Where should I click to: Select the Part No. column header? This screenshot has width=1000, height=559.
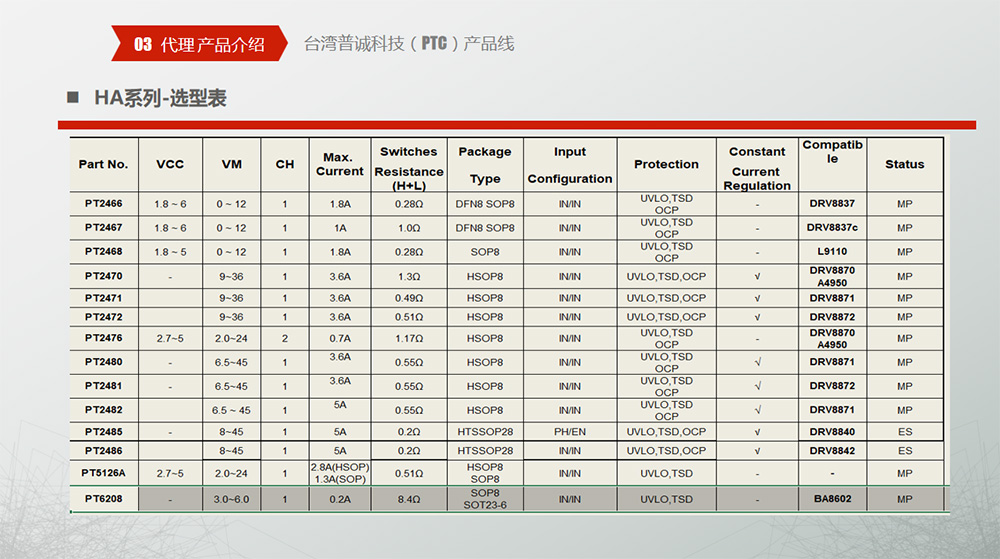click(103, 164)
